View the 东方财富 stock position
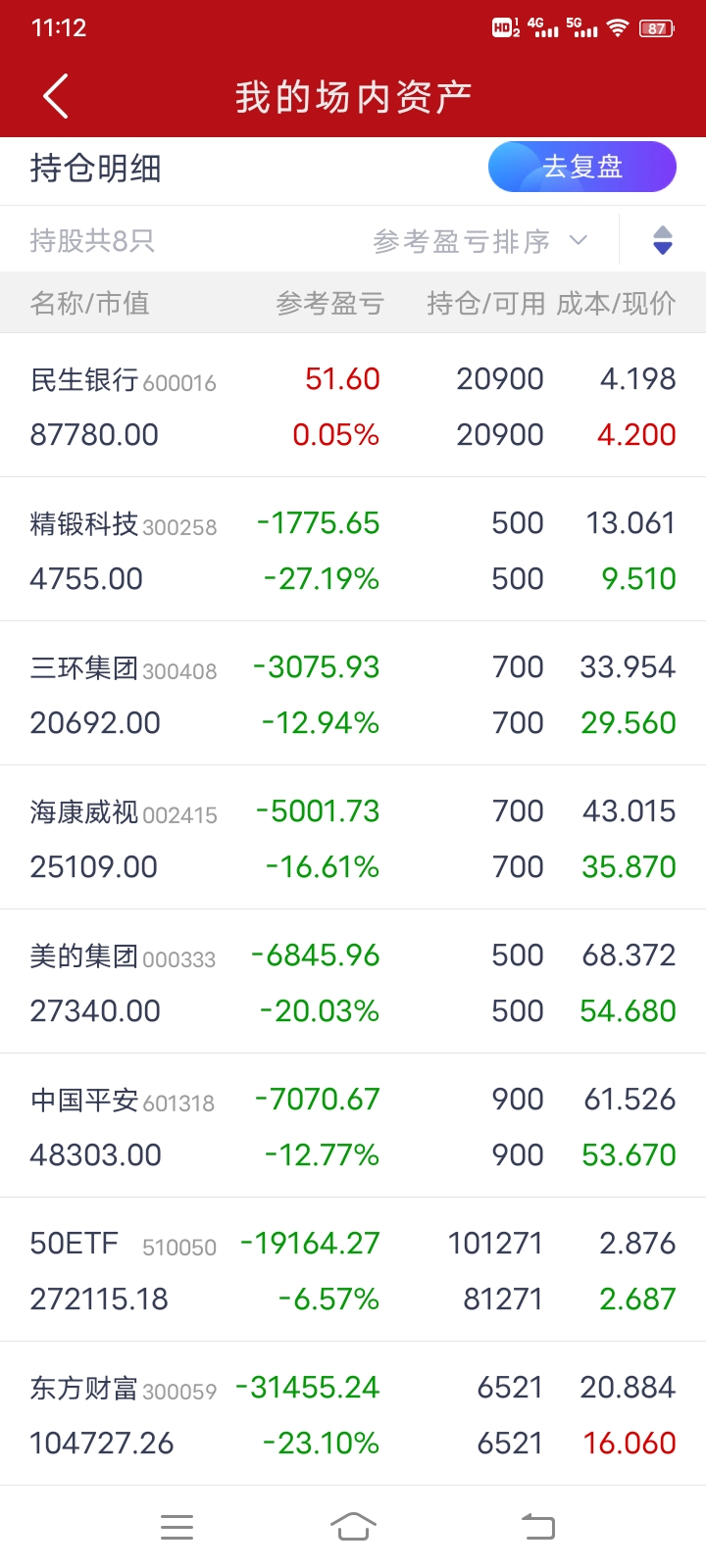 (353, 1414)
